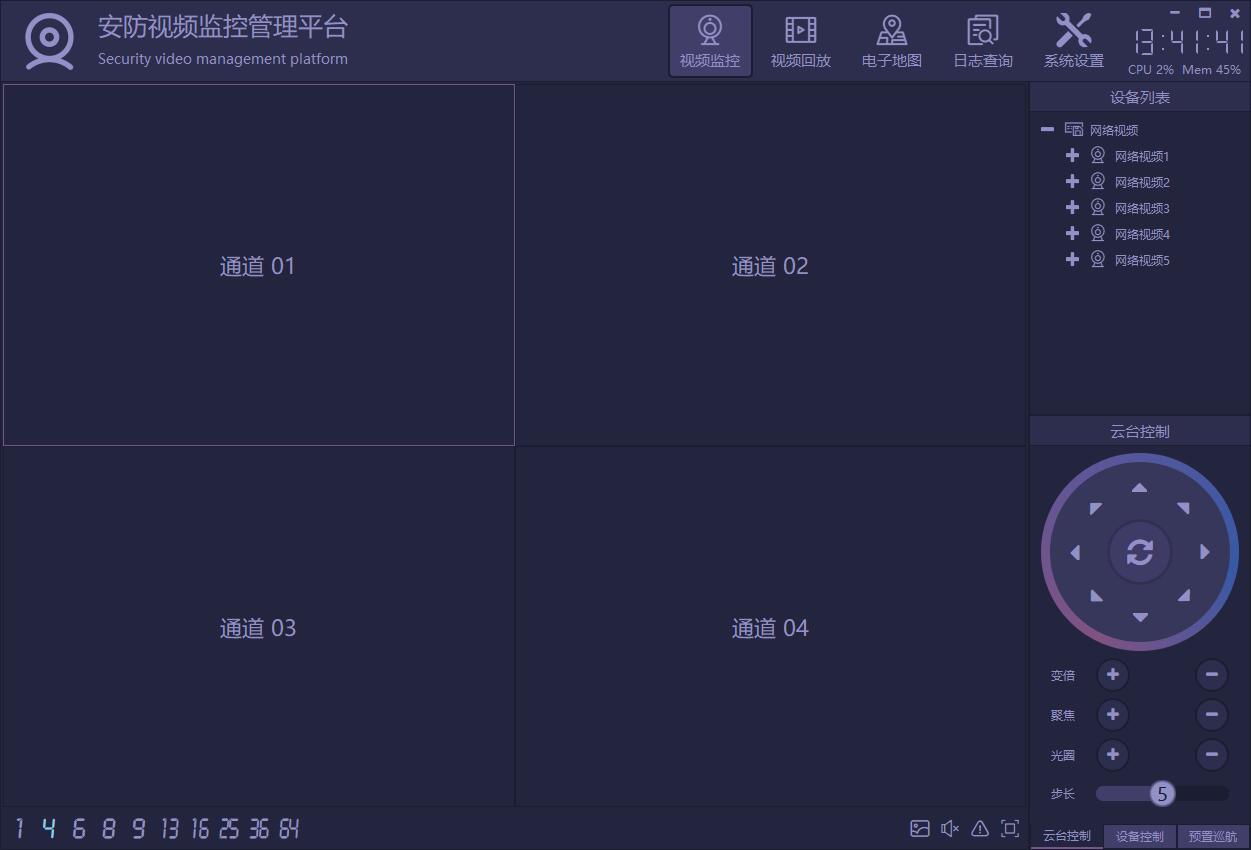Screen dimensions: 1251x850
Task: Switch to 9-channel layout
Action: (138, 828)
